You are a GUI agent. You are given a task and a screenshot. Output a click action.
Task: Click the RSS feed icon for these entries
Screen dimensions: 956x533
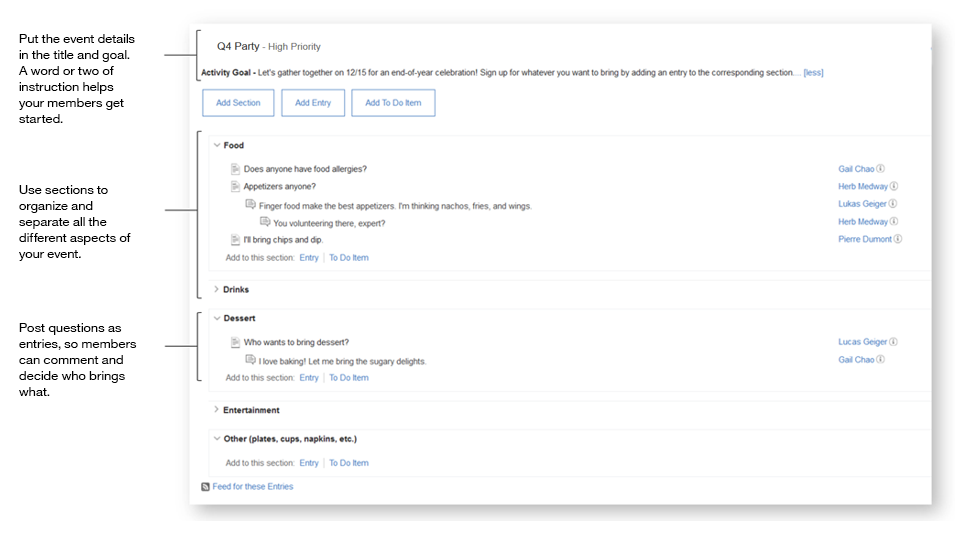206,487
